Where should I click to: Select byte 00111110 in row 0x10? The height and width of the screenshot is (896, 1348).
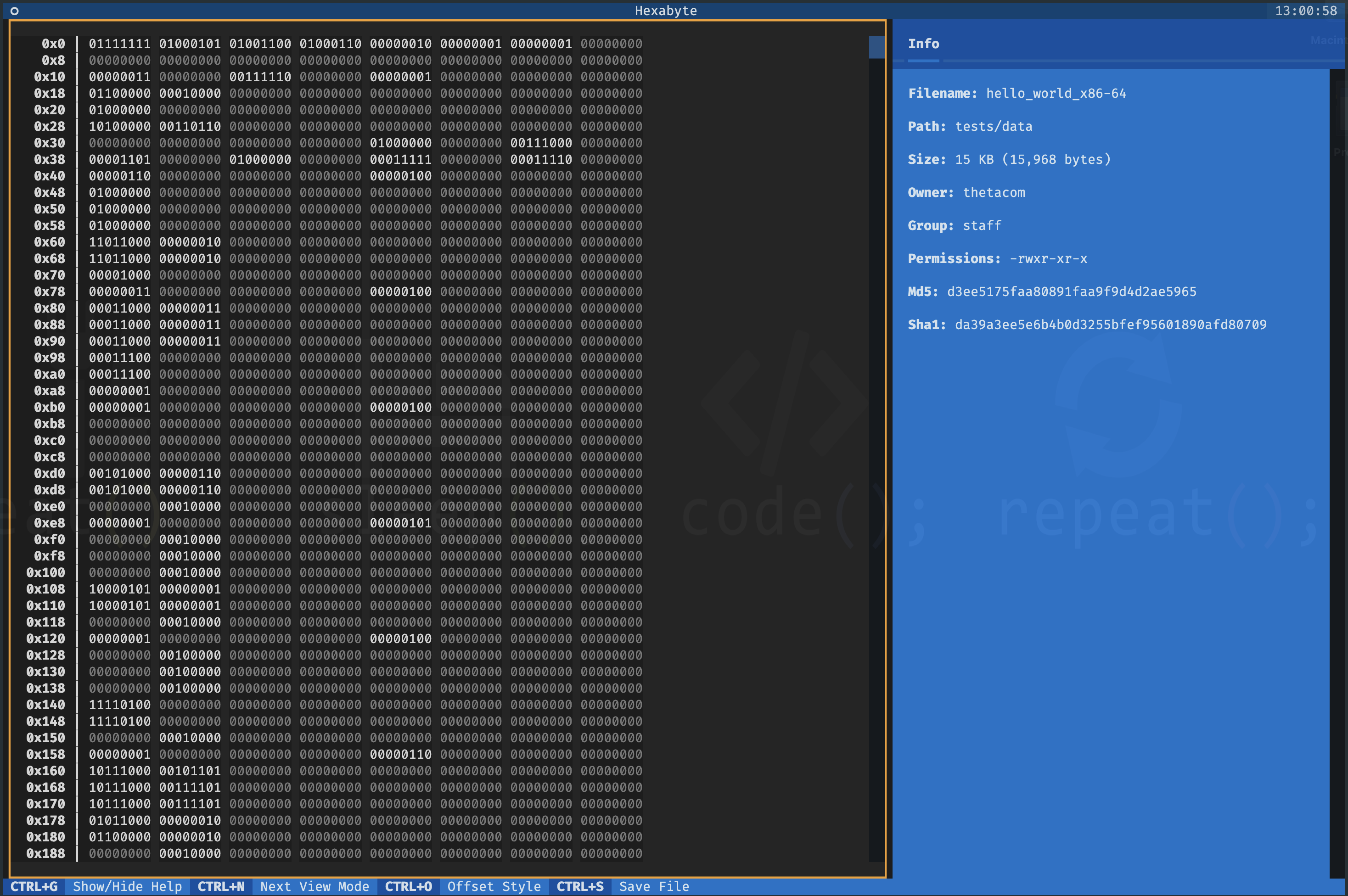260,77
